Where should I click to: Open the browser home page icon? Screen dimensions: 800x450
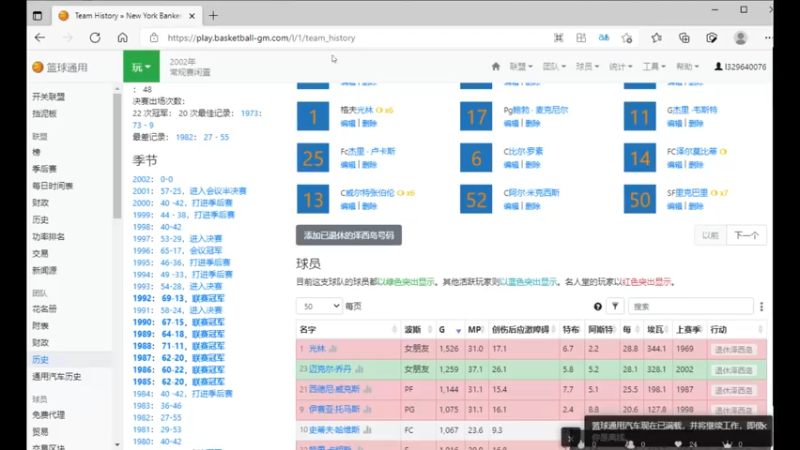pos(122,38)
